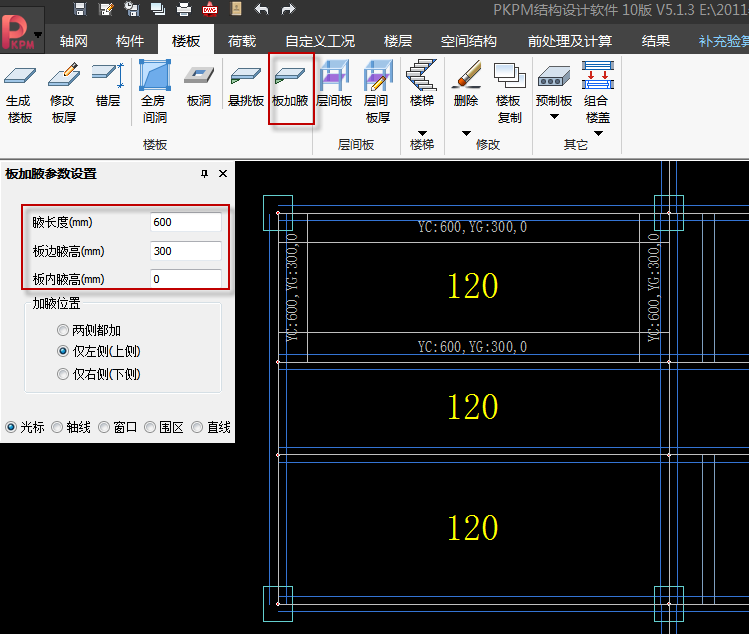Click the Undo arrow icon
Image resolution: width=749 pixels, height=634 pixels.
(262, 9)
